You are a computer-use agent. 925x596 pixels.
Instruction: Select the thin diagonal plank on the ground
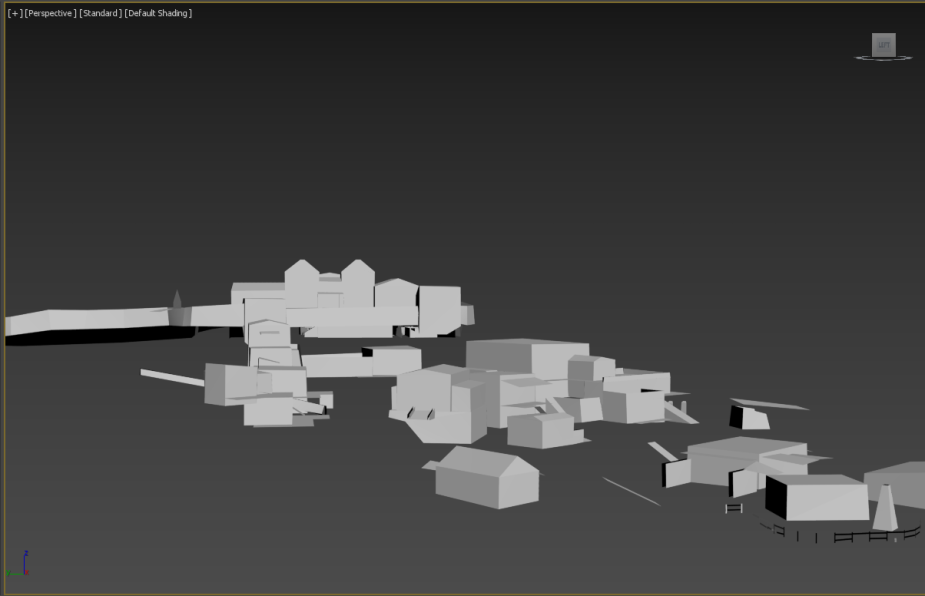(631, 492)
